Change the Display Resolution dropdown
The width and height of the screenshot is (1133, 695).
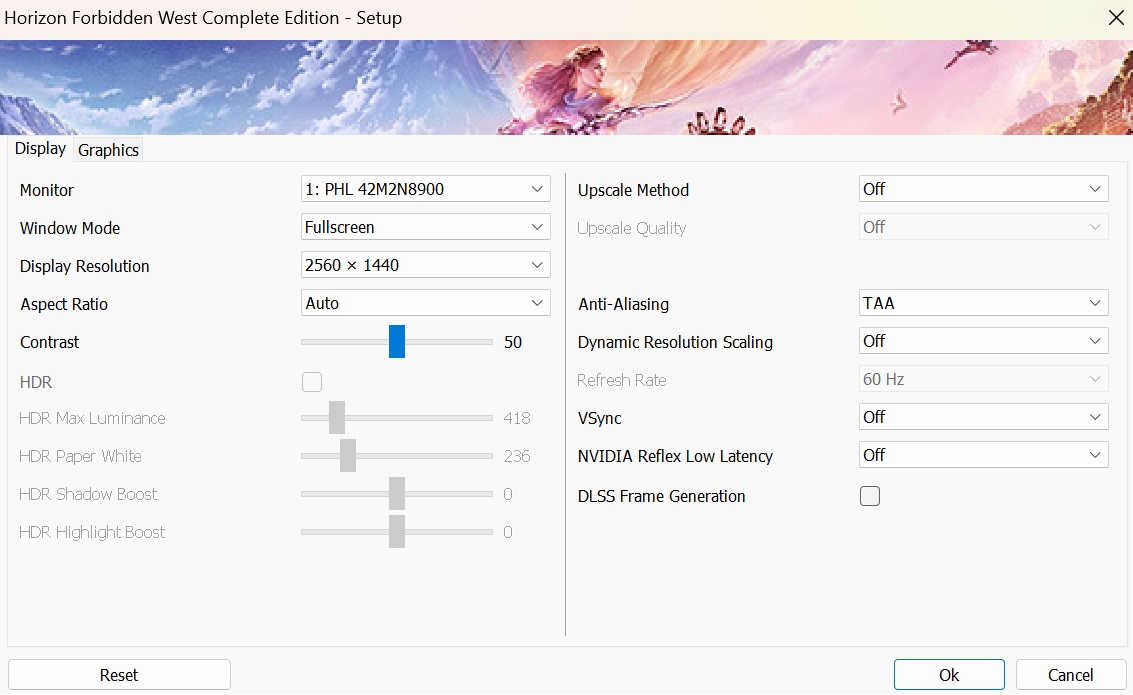(425, 265)
